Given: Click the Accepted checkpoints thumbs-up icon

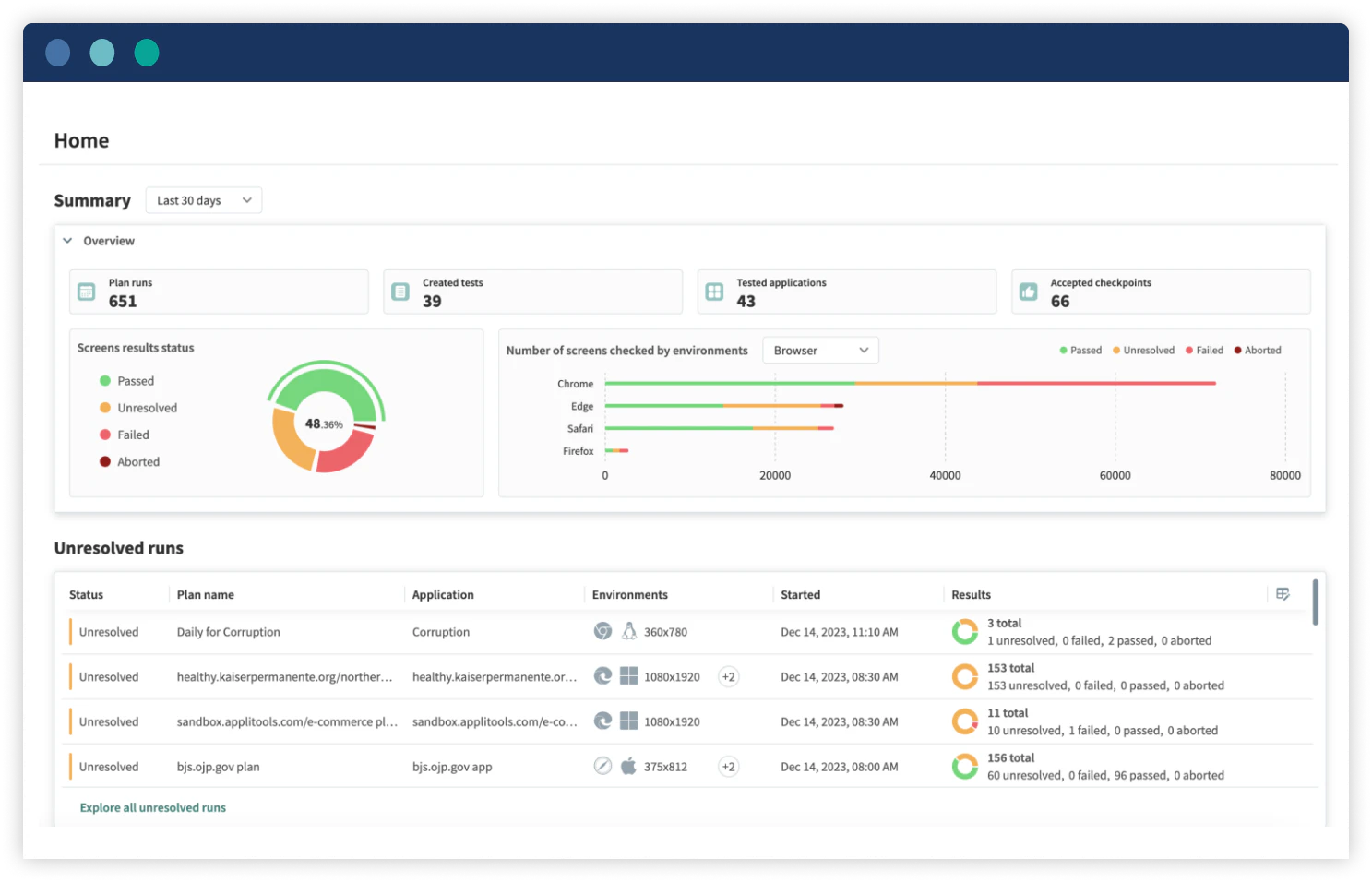Looking at the screenshot, I should tap(1029, 291).
